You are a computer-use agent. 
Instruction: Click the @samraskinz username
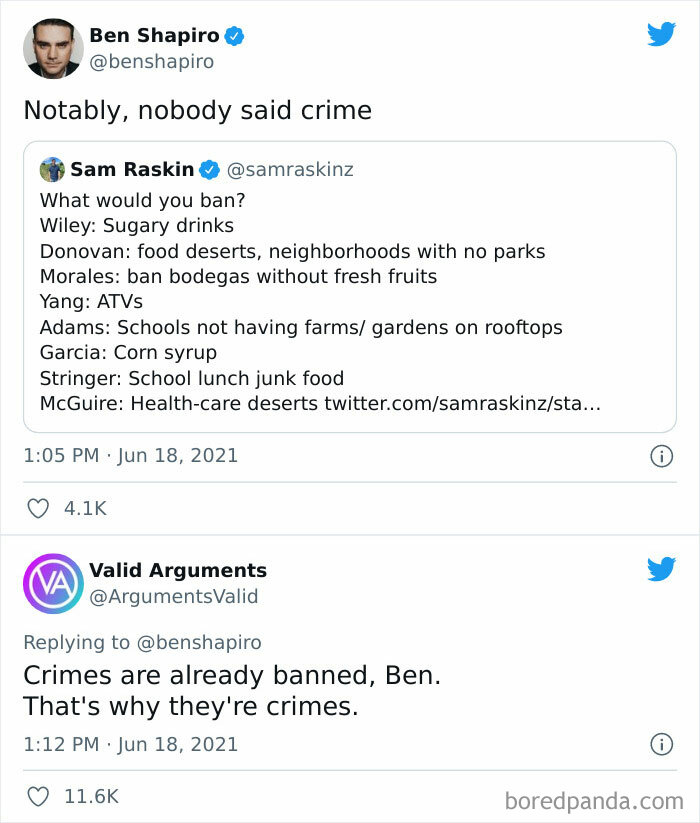293,169
